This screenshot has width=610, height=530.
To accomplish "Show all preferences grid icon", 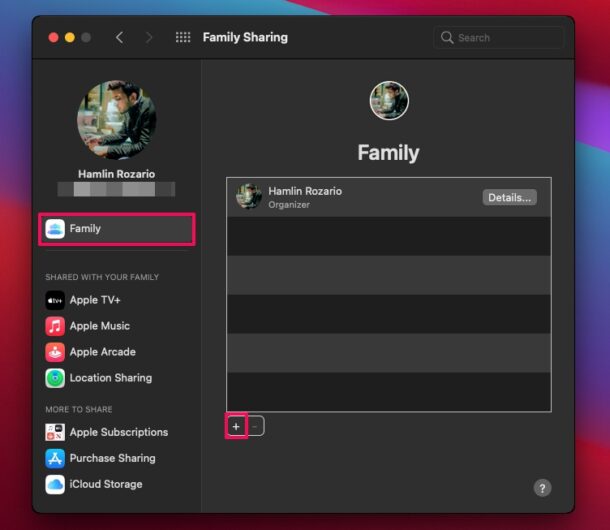I will click(x=183, y=37).
